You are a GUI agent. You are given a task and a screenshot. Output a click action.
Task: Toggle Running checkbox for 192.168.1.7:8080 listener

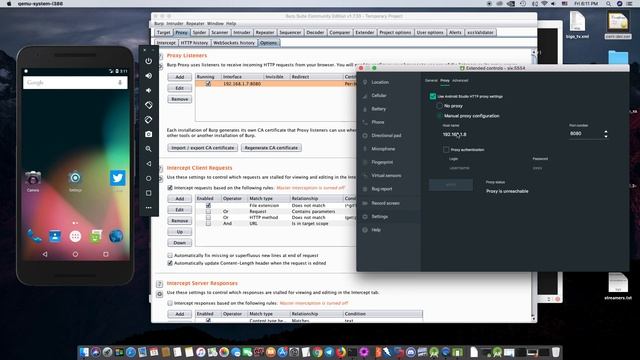pos(208,84)
